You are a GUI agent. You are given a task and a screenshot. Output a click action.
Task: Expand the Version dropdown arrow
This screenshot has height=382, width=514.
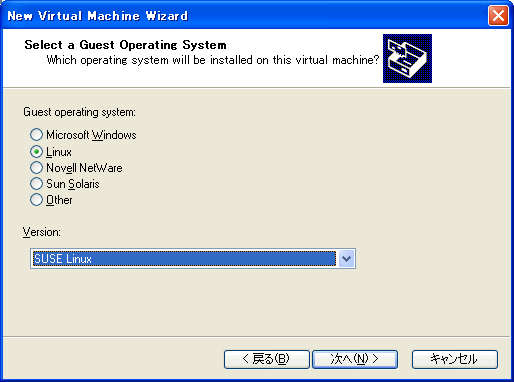pyautogui.click(x=347, y=259)
